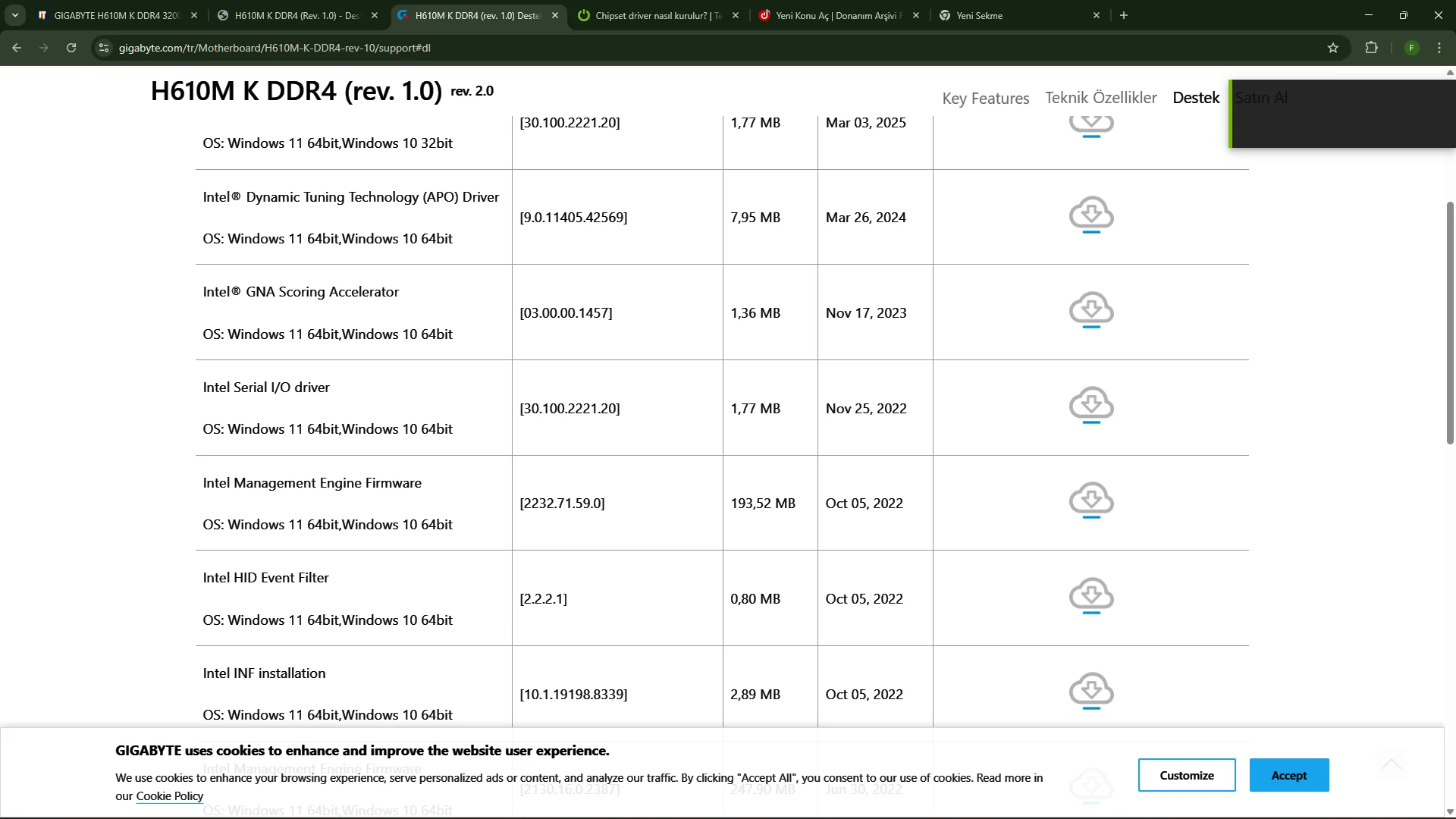Download the Intel Serial I/O driver from Nov 25, 2022
Viewport: 1456px width, 819px height.
1090,405
